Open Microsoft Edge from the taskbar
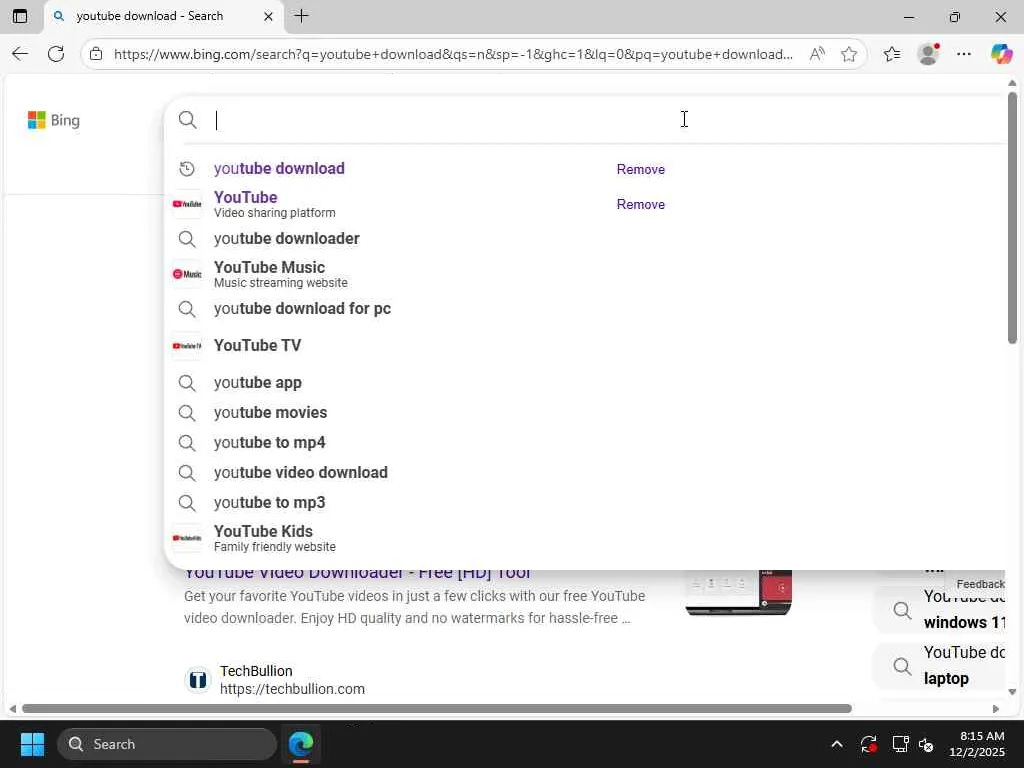 pyautogui.click(x=301, y=744)
